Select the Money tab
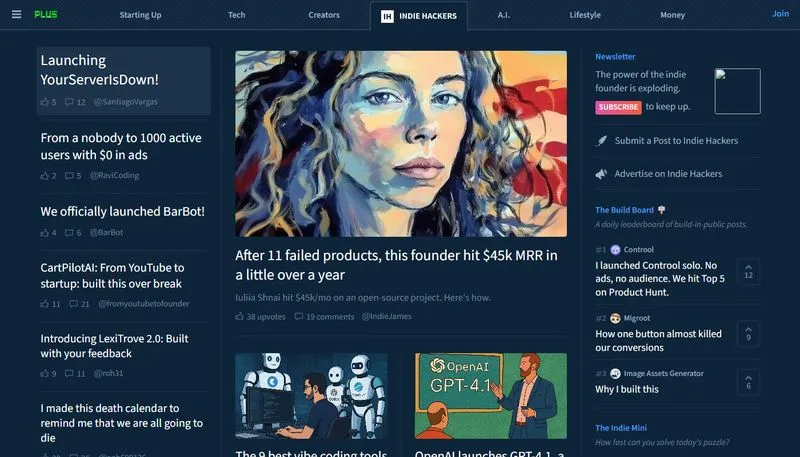 click(672, 15)
